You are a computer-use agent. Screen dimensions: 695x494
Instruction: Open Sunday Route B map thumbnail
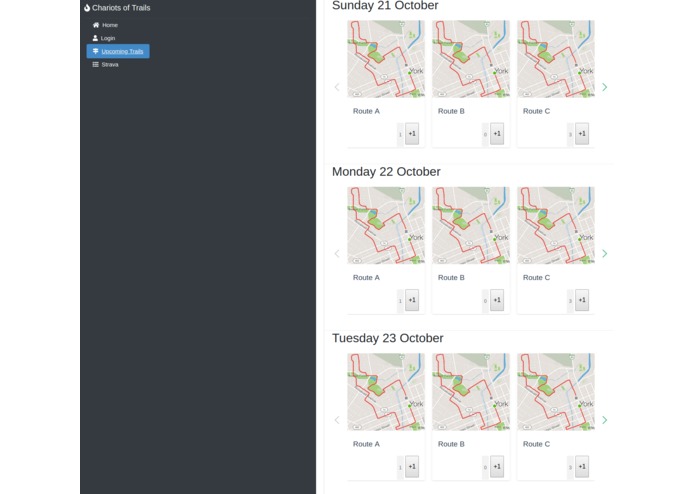(x=471, y=59)
